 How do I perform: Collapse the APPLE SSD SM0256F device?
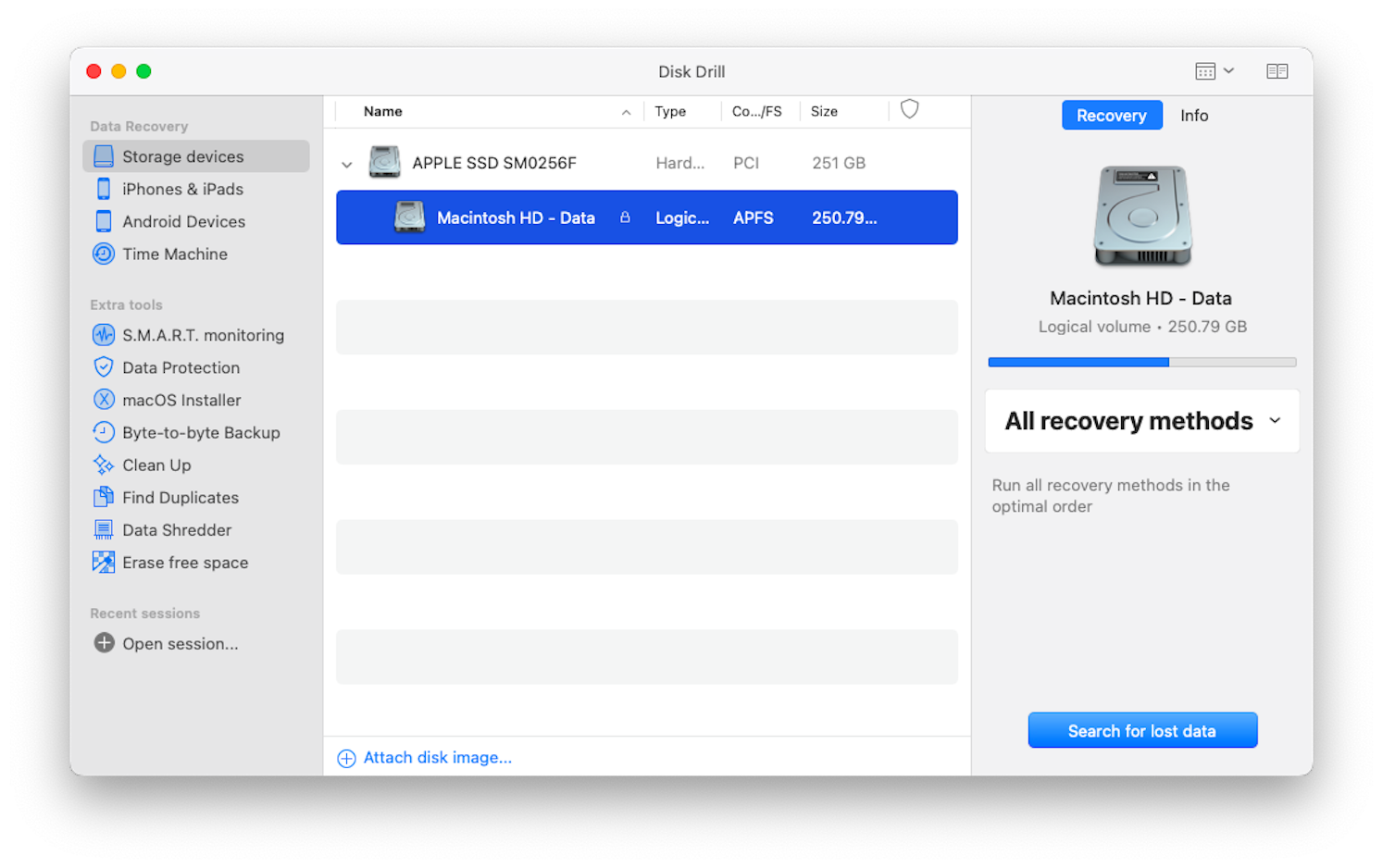[346, 163]
